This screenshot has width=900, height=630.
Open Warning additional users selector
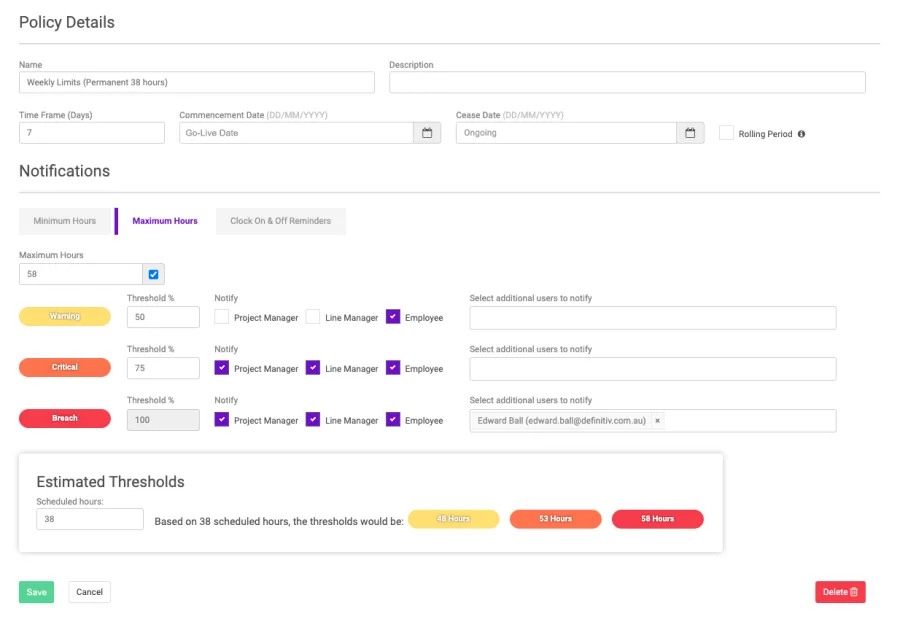pos(652,318)
